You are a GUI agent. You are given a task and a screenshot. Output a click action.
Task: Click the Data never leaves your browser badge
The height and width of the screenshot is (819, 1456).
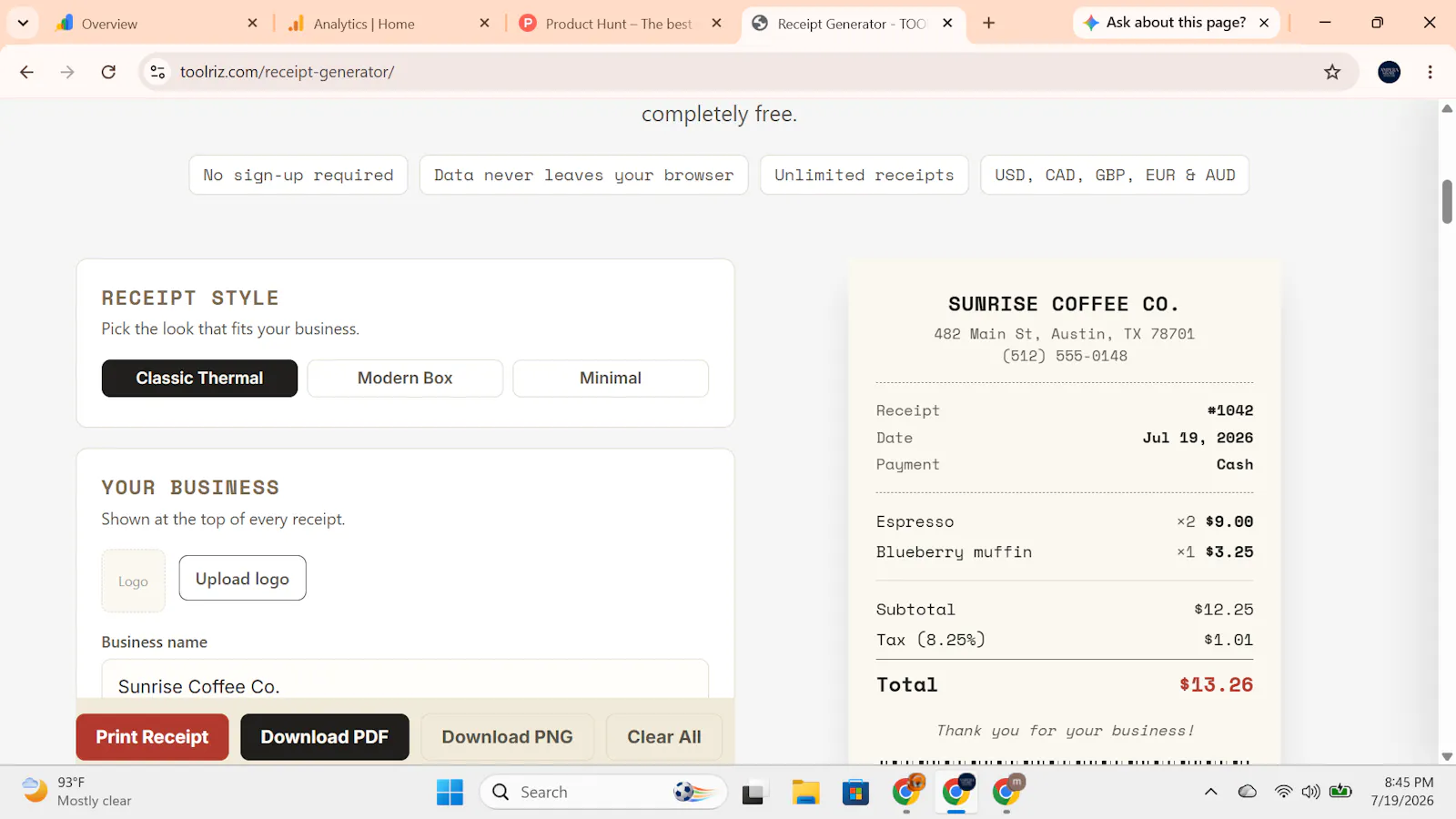click(583, 175)
